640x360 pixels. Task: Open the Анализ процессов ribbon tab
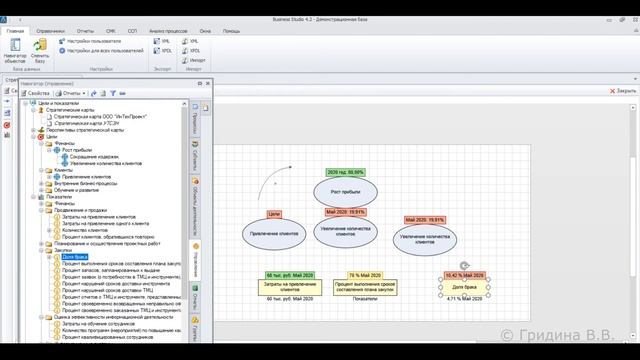pos(168,31)
